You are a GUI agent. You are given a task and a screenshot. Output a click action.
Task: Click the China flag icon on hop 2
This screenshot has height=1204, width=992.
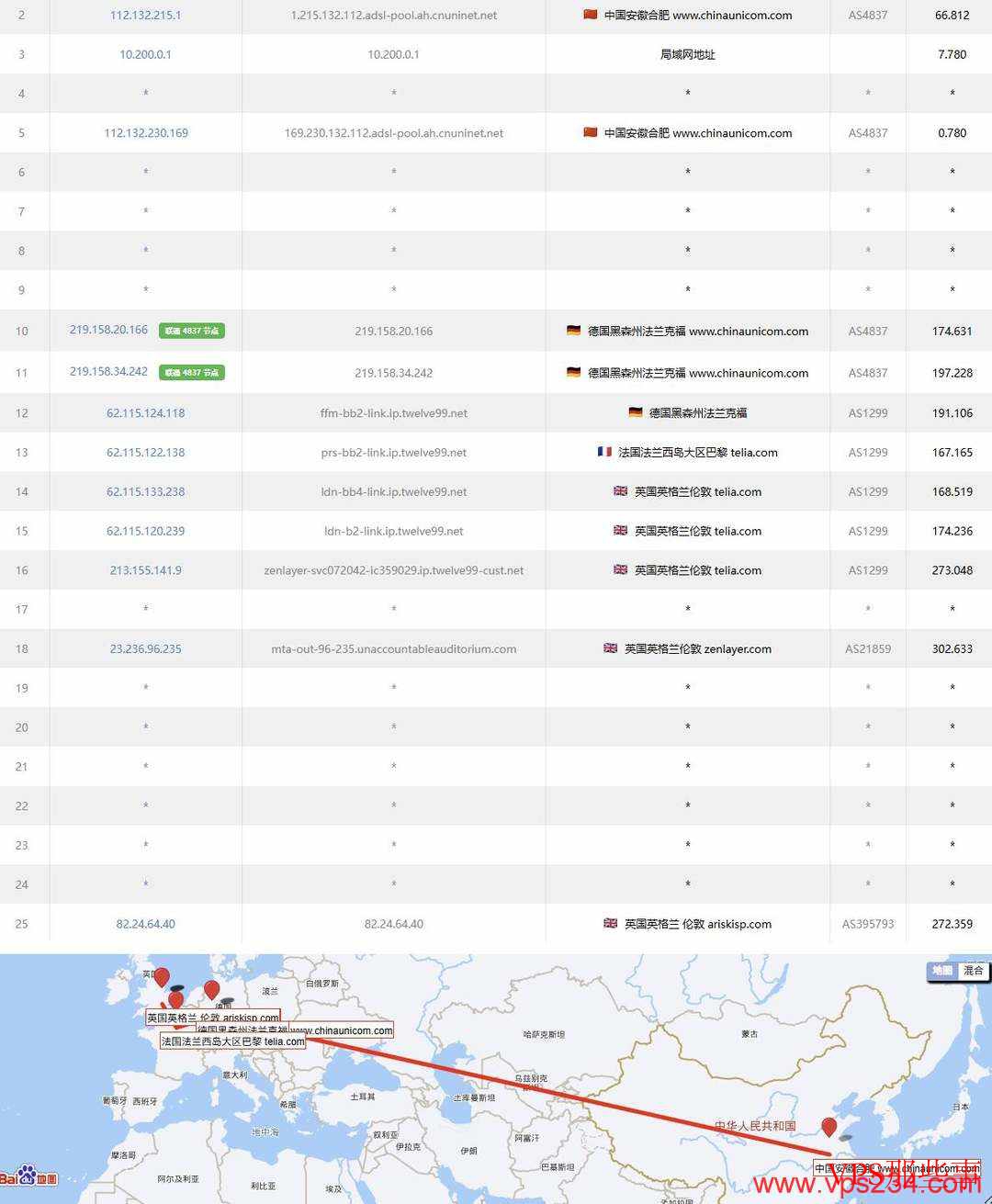click(592, 15)
